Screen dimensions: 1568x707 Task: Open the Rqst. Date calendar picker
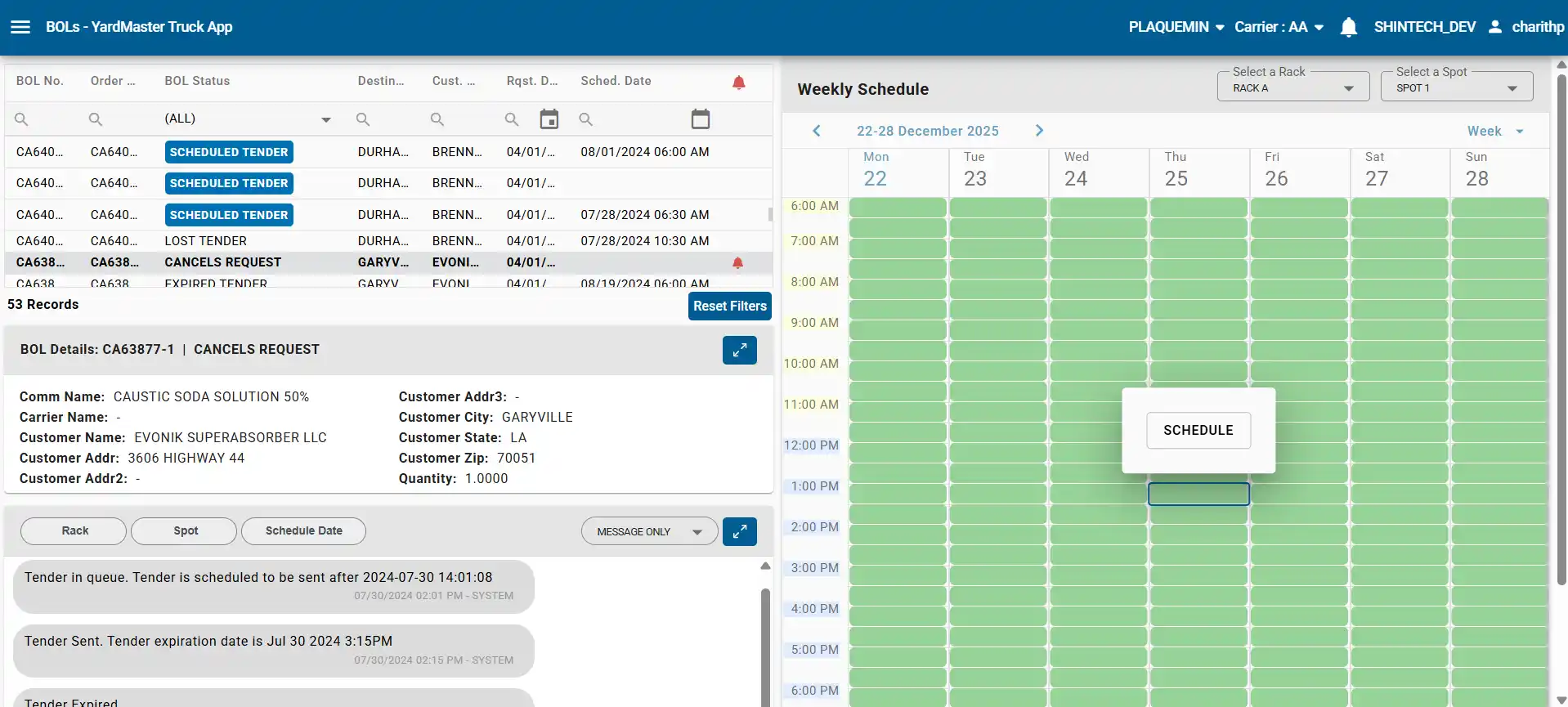coord(549,119)
